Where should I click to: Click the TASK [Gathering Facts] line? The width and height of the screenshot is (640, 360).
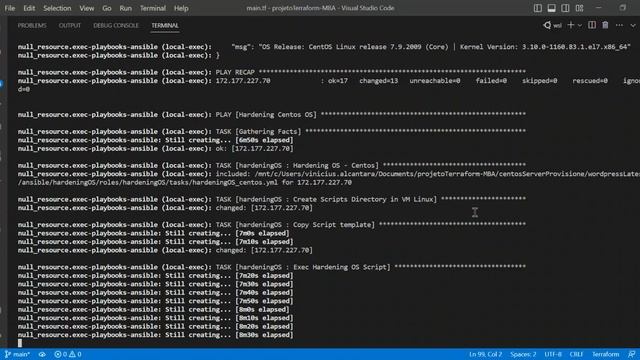click(272, 131)
